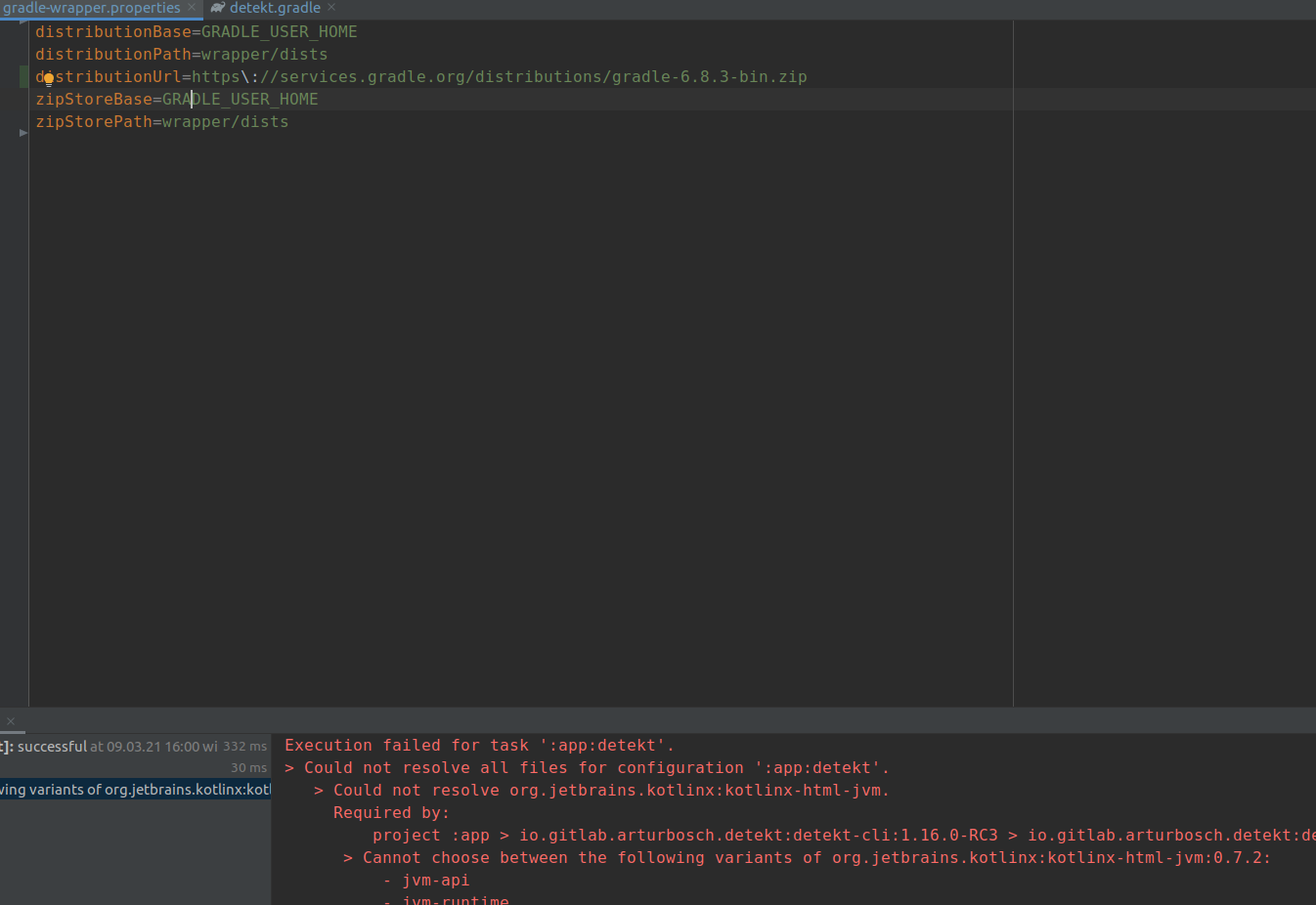The width and height of the screenshot is (1316, 905).
Task: Select the gradle-wrapper.properties tab
Action: [x=93, y=8]
